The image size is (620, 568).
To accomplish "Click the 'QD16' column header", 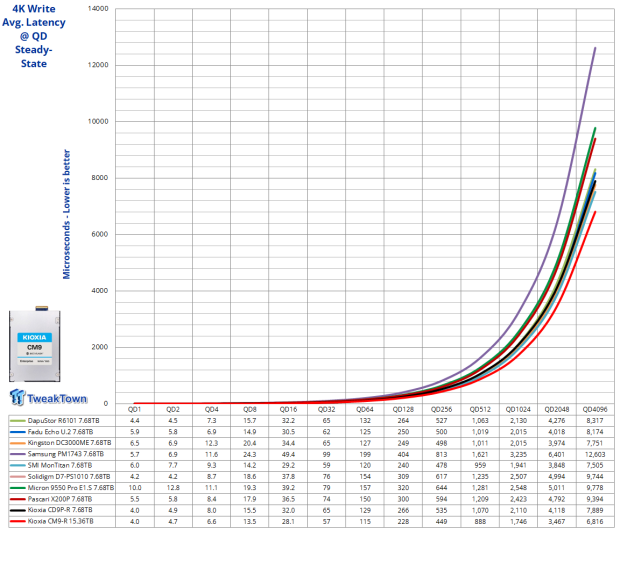I will coord(288,409).
